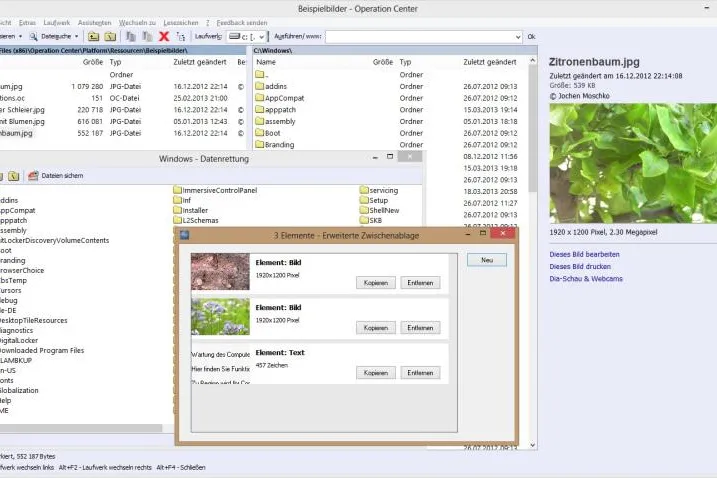Sort left panel by Größe column header
717x478 pixels.
coord(93,62)
